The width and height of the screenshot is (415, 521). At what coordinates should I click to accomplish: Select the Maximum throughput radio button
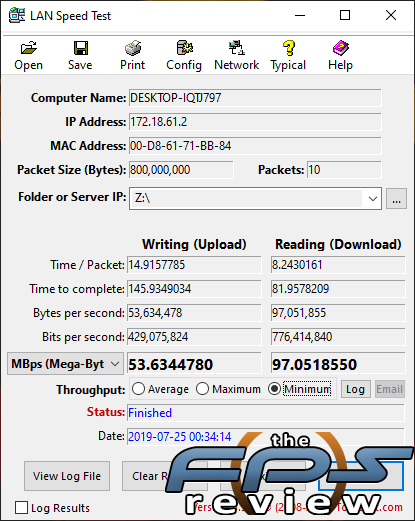(x=202, y=389)
